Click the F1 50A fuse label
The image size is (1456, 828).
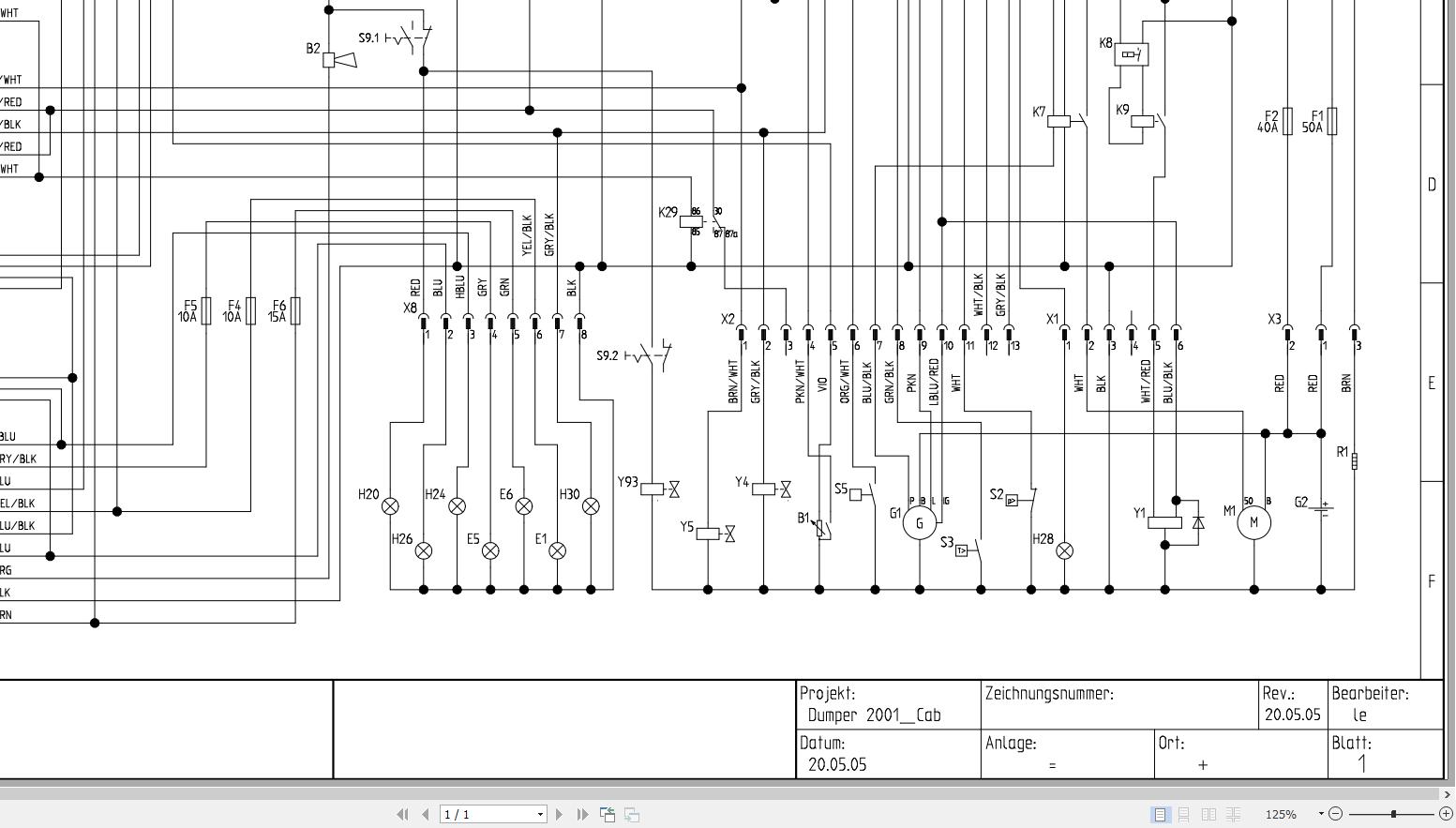coord(1312,122)
